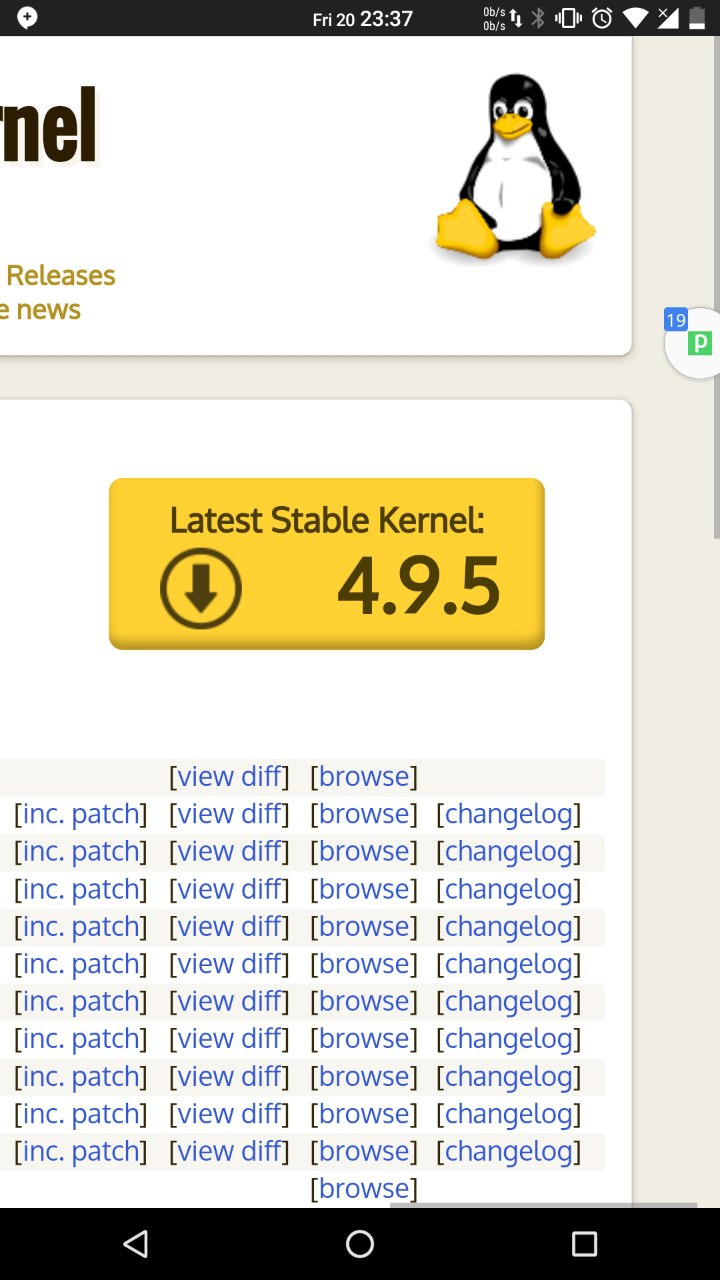Go back with Android back triangle
720x1280 pixels.
136,1243
